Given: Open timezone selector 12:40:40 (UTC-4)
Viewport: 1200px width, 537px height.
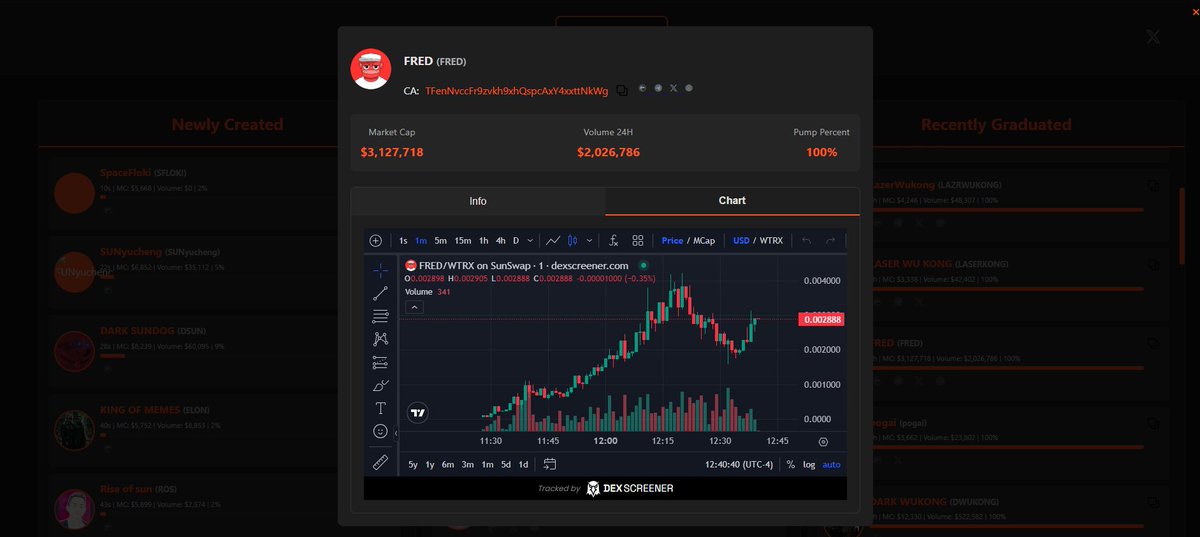Looking at the screenshot, I should pos(739,464).
